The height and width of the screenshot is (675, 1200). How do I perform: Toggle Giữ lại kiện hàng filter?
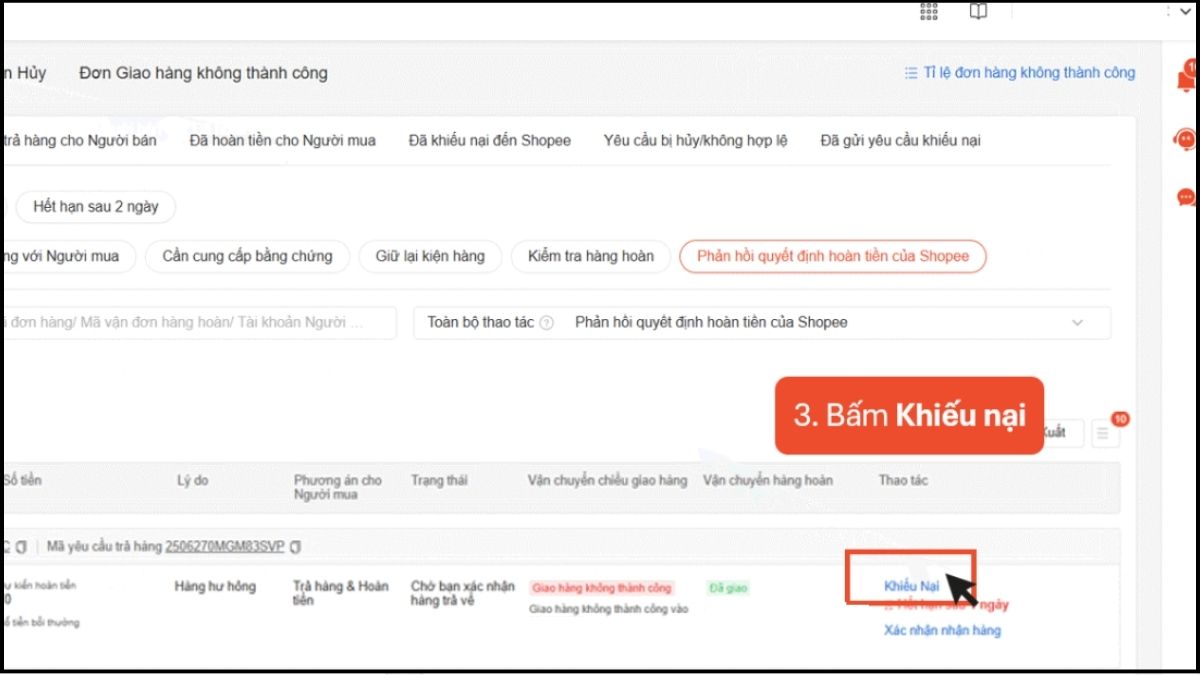tap(430, 256)
